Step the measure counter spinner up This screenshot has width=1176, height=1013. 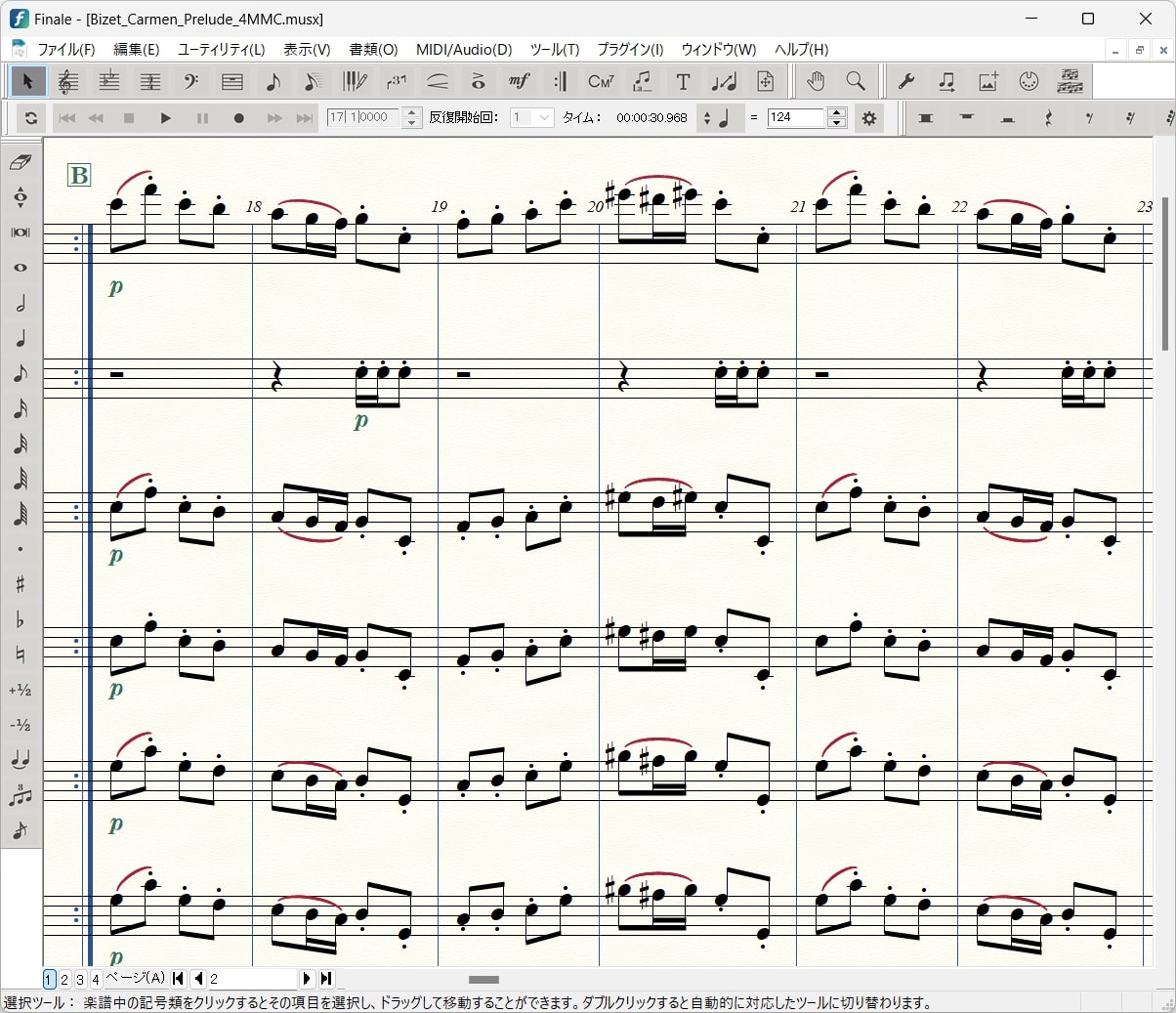pos(412,112)
